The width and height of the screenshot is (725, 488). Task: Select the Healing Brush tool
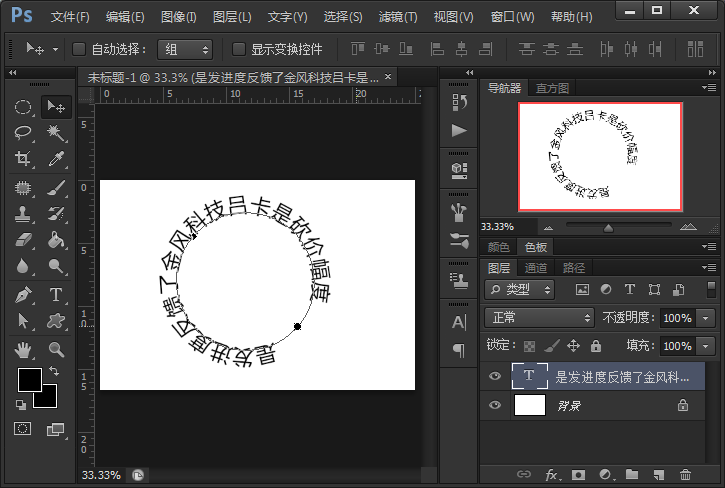click(23, 188)
